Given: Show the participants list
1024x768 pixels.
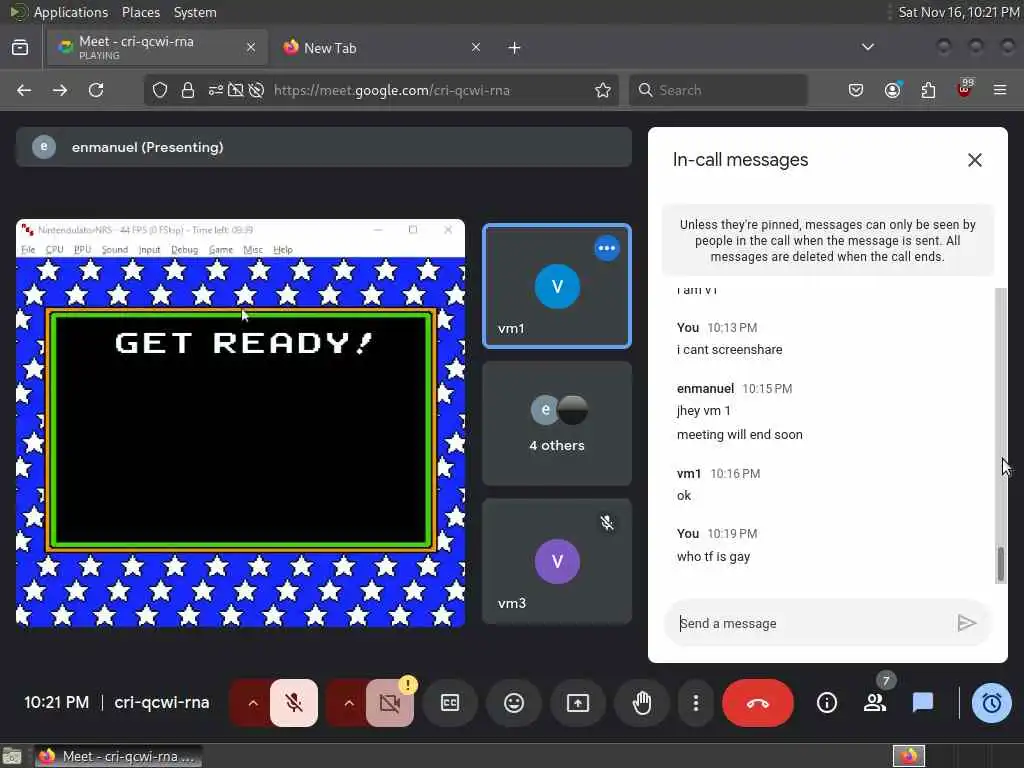Looking at the screenshot, I should click(874, 703).
